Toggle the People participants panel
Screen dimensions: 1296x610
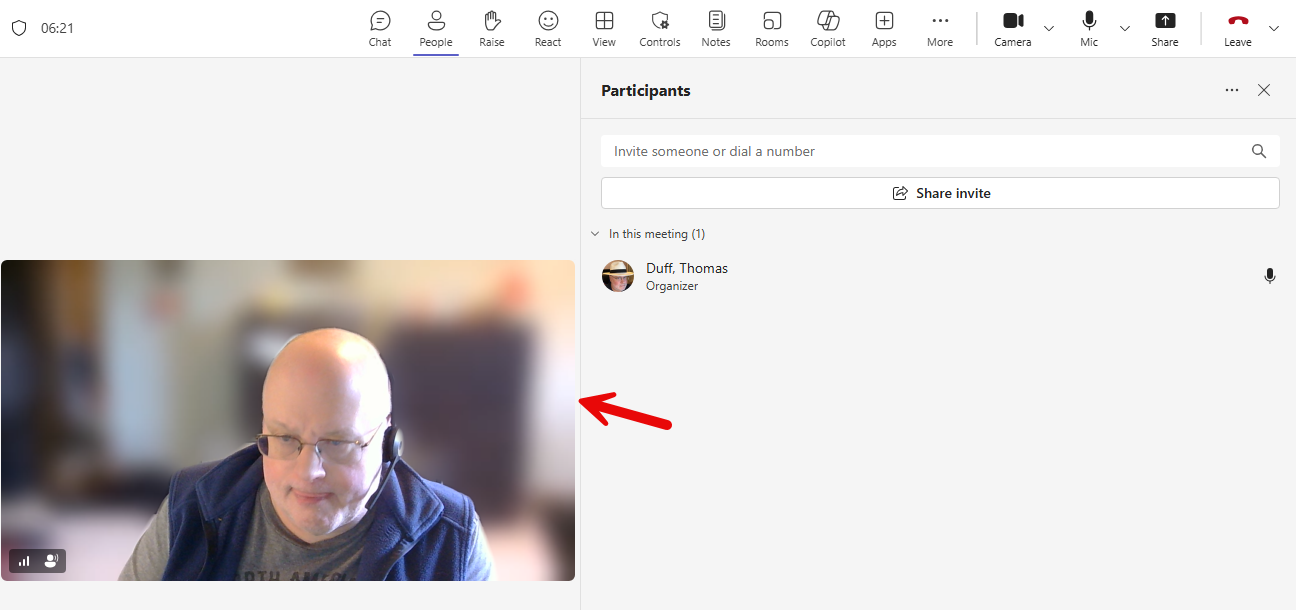click(x=436, y=28)
